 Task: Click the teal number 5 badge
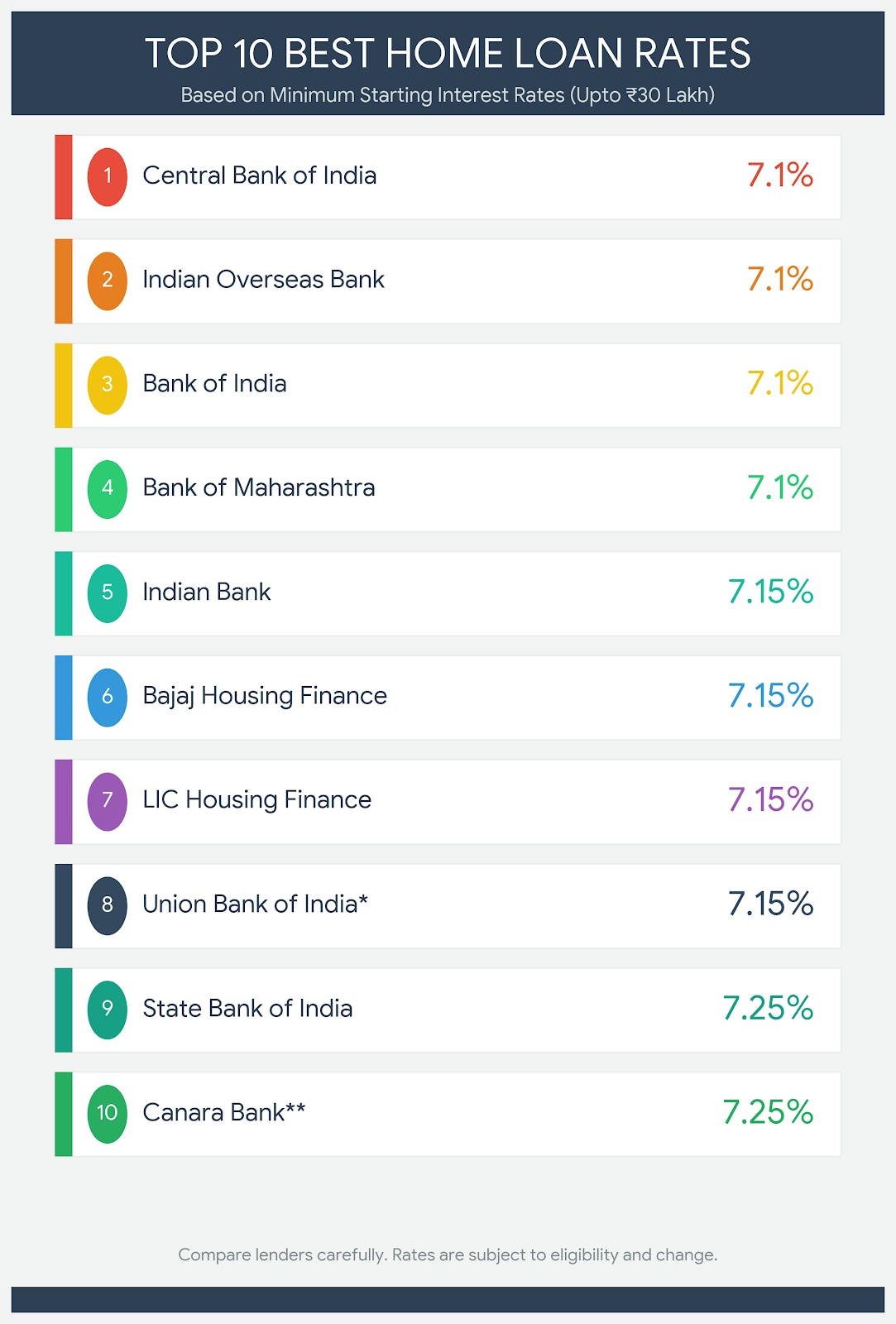click(x=108, y=592)
